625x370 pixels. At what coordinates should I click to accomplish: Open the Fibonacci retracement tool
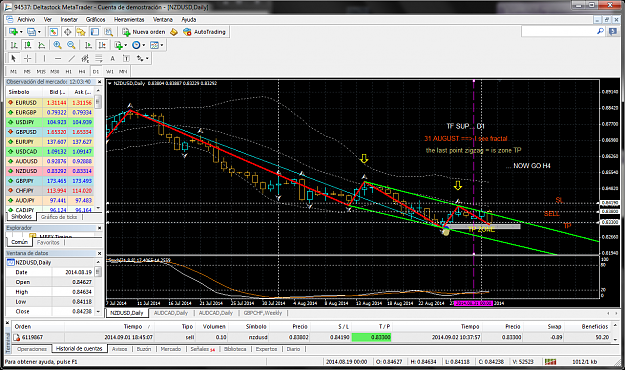(98, 58)
